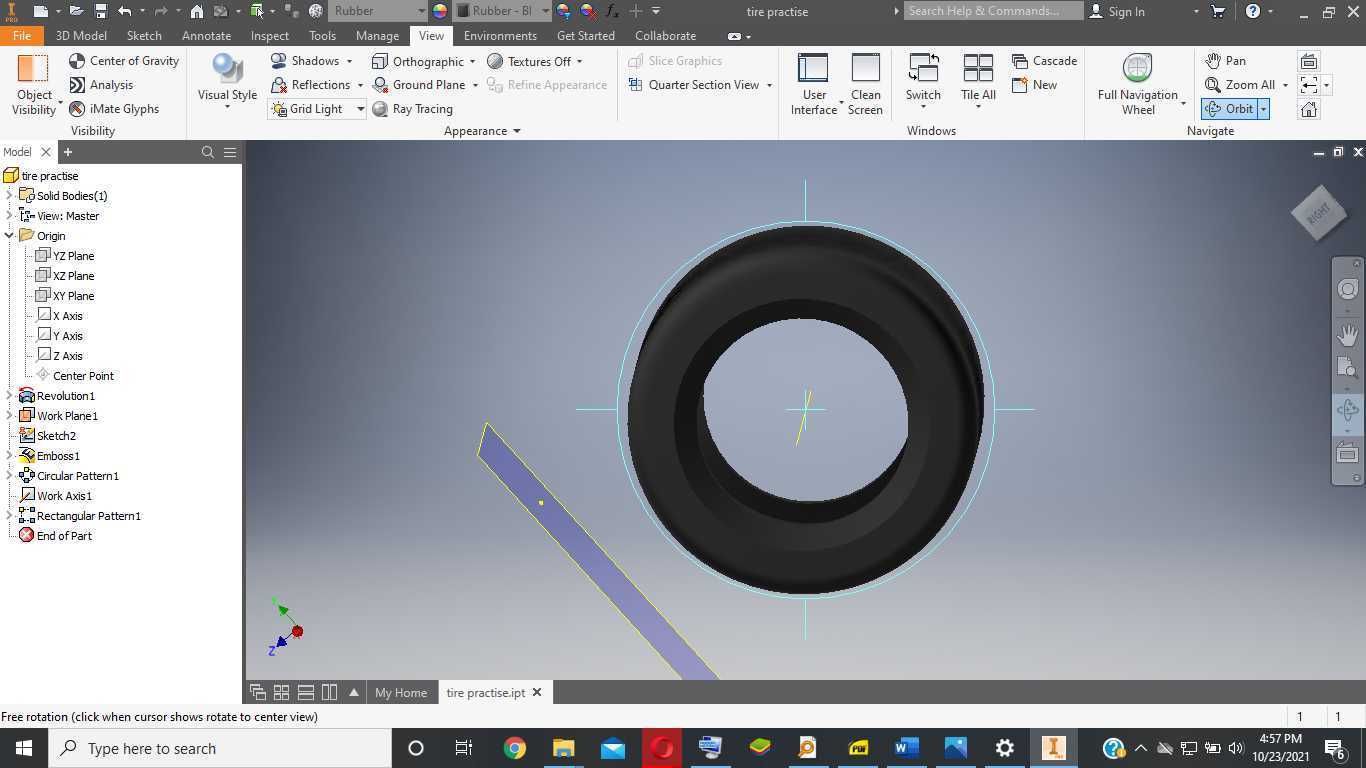
Task: Open the Parameters fx icon
Action: 612,11
